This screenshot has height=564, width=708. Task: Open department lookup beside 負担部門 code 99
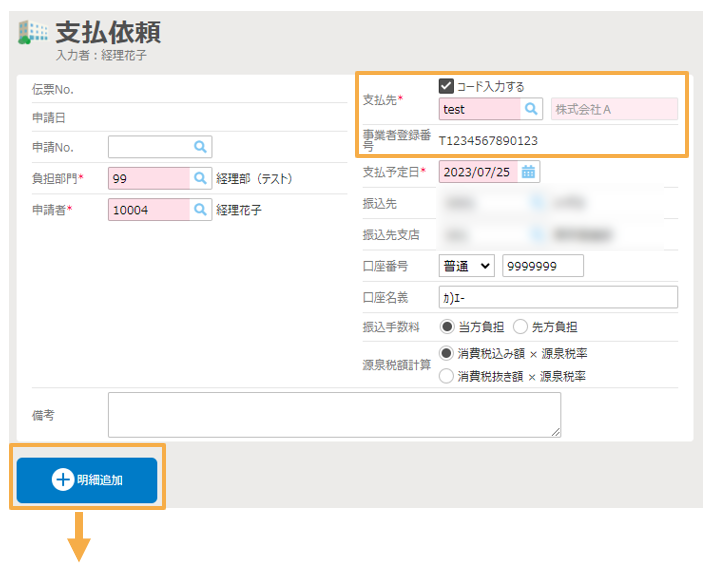click(x=201, y=179)
